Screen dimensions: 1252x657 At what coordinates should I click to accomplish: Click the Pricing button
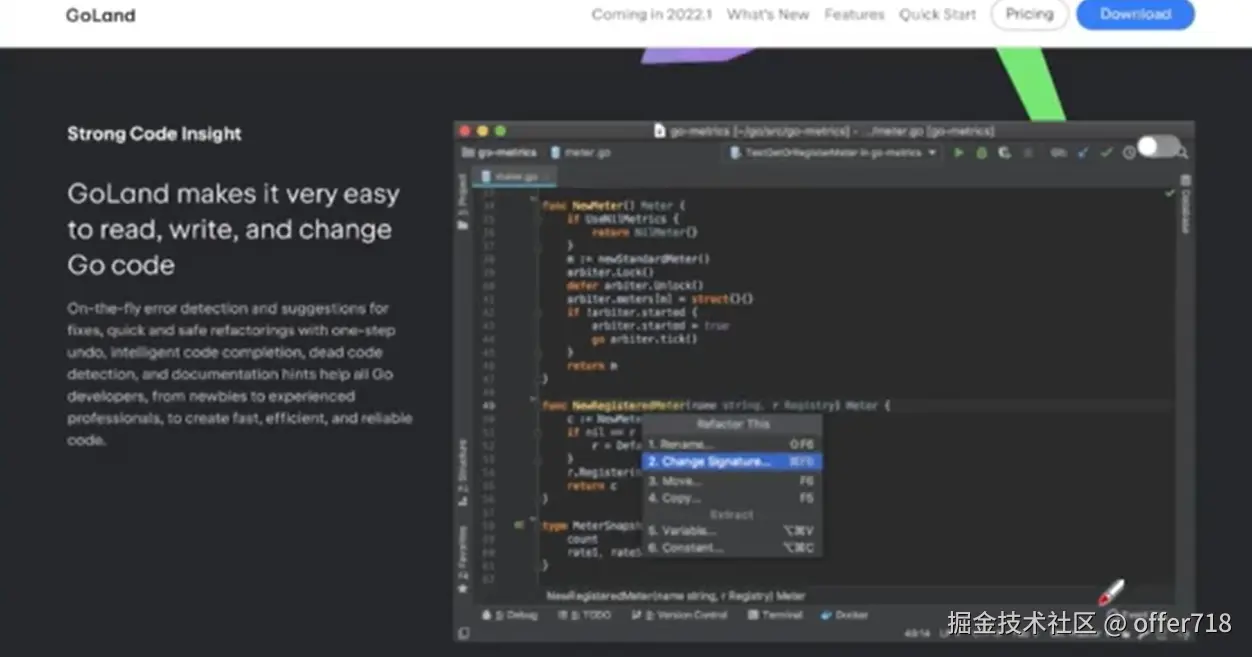(1029, 14)
